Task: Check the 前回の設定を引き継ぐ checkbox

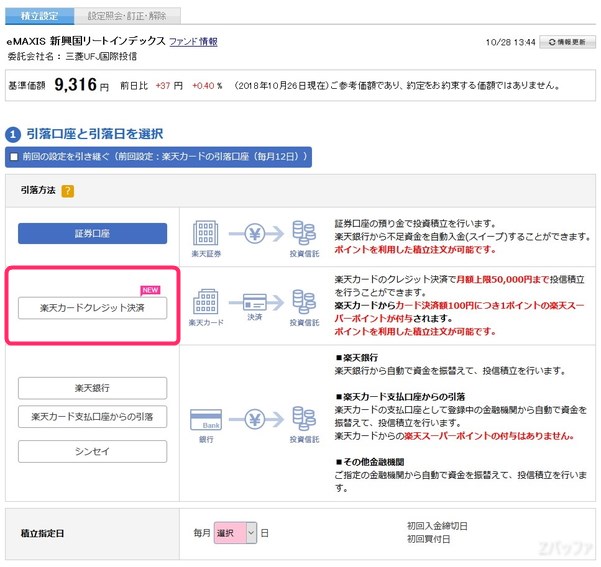Action: pos(14,156)
